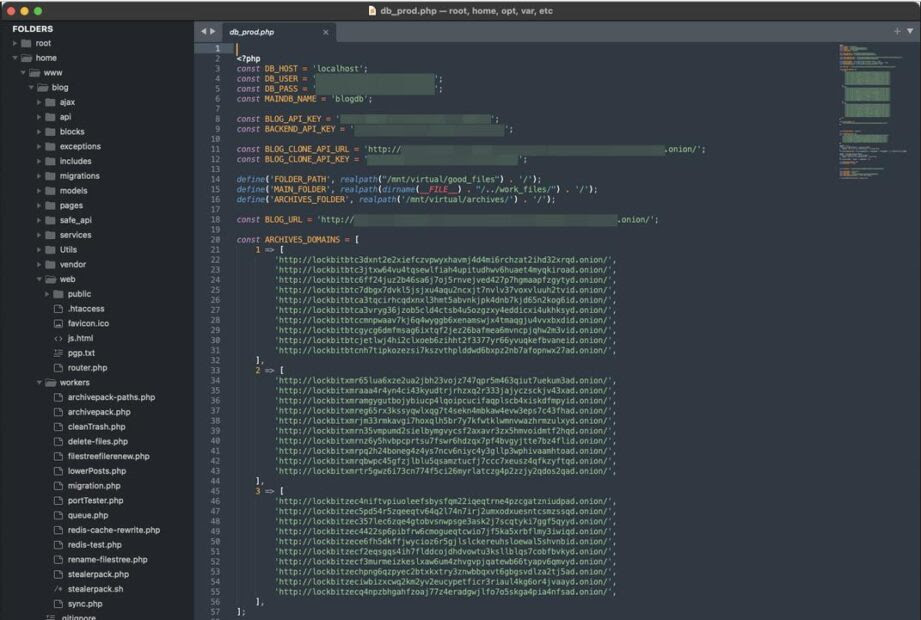The width and height of the screenshot is (921, 620).
Task: Click the includes folder icon
Action: pyautogui.click(x=51, y=161)
